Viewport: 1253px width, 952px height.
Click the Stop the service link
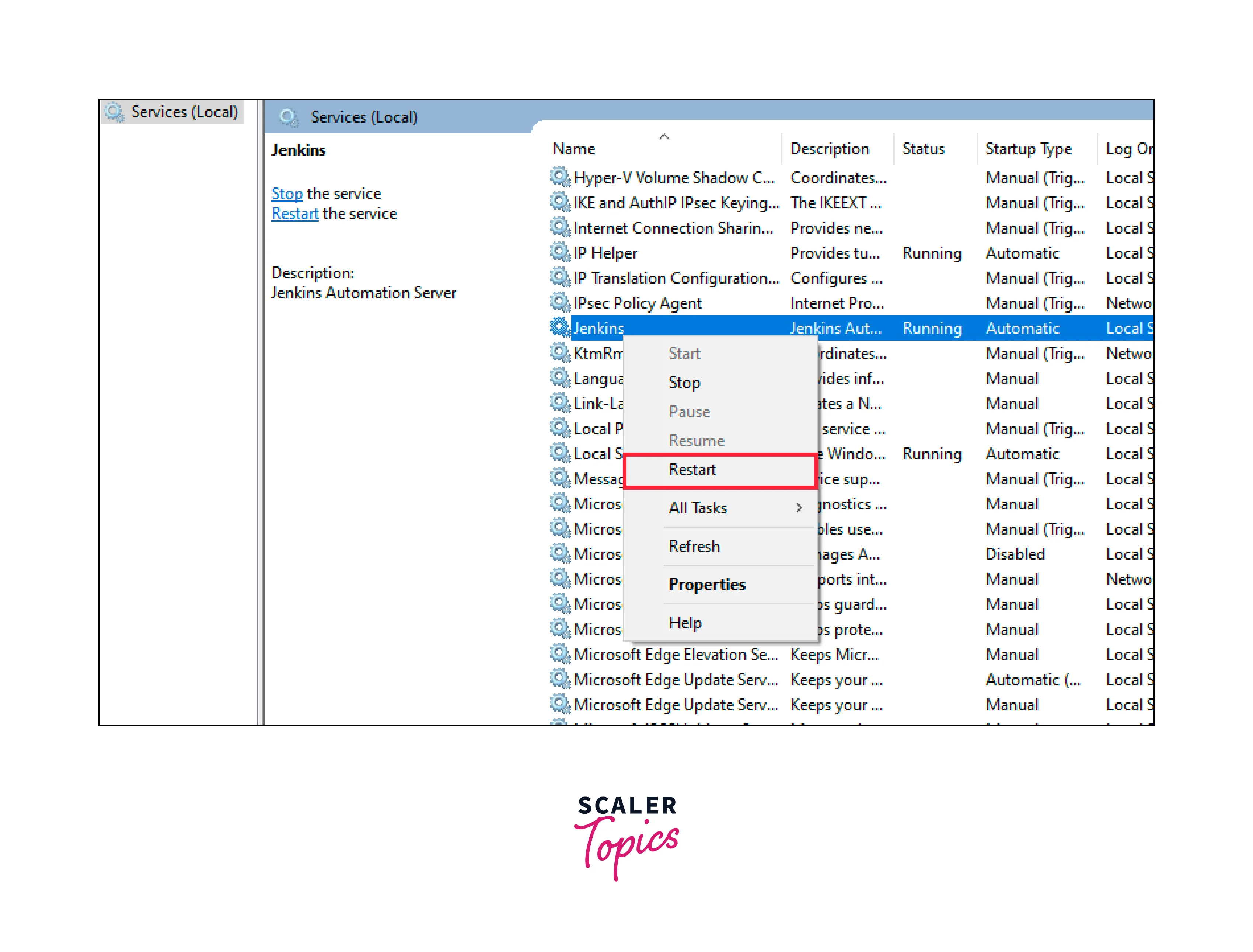coord(287,194)
